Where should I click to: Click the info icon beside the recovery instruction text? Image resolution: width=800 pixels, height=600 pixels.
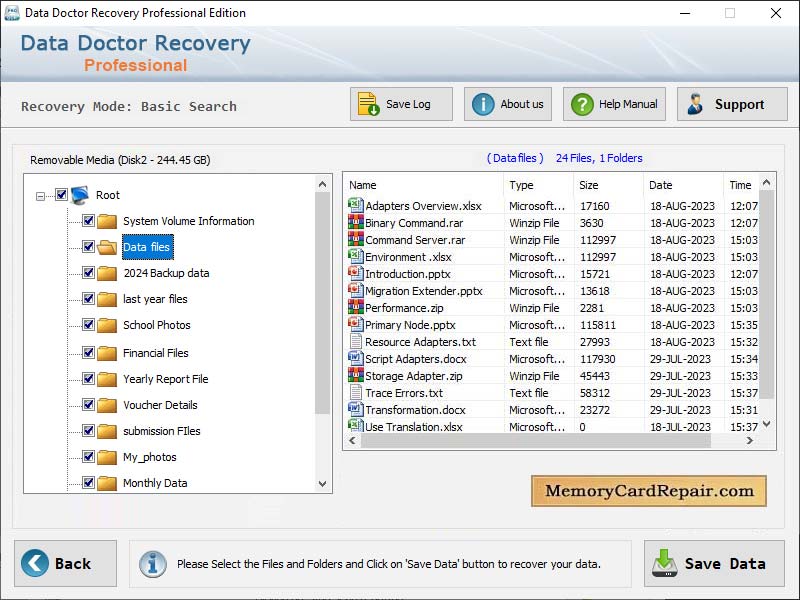click(152, 563)
